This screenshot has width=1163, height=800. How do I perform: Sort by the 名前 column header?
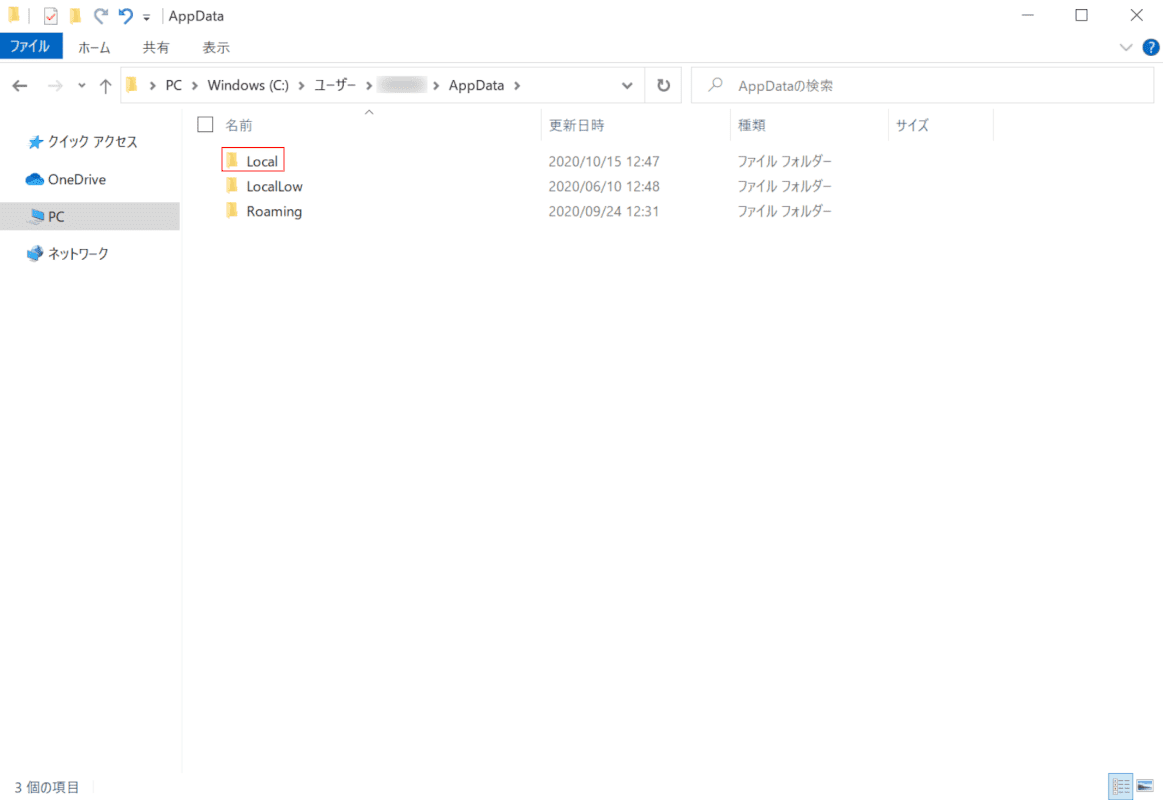[239, 125]
